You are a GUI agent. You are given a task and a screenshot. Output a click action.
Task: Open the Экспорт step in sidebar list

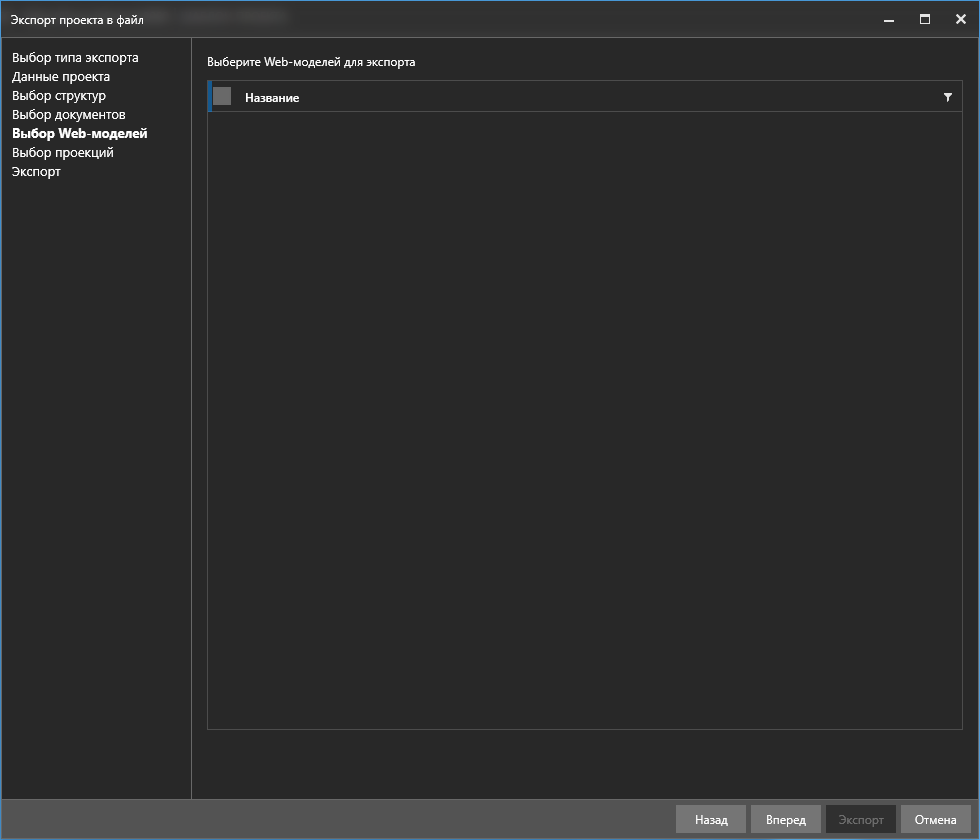click(36, 172)
